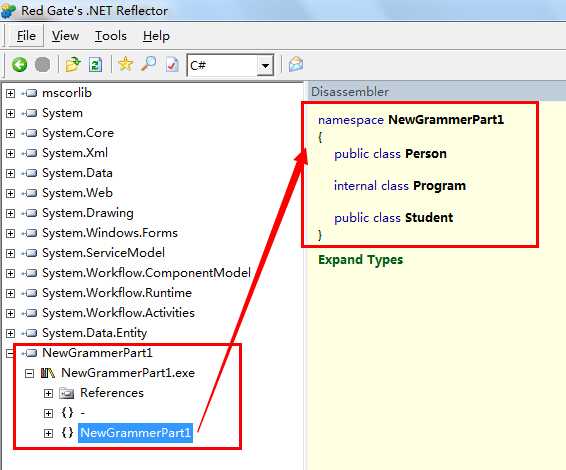Select System.Windows.Forms in the tree
This screenshot has width=566, height=470.
[x=110, y=233]
